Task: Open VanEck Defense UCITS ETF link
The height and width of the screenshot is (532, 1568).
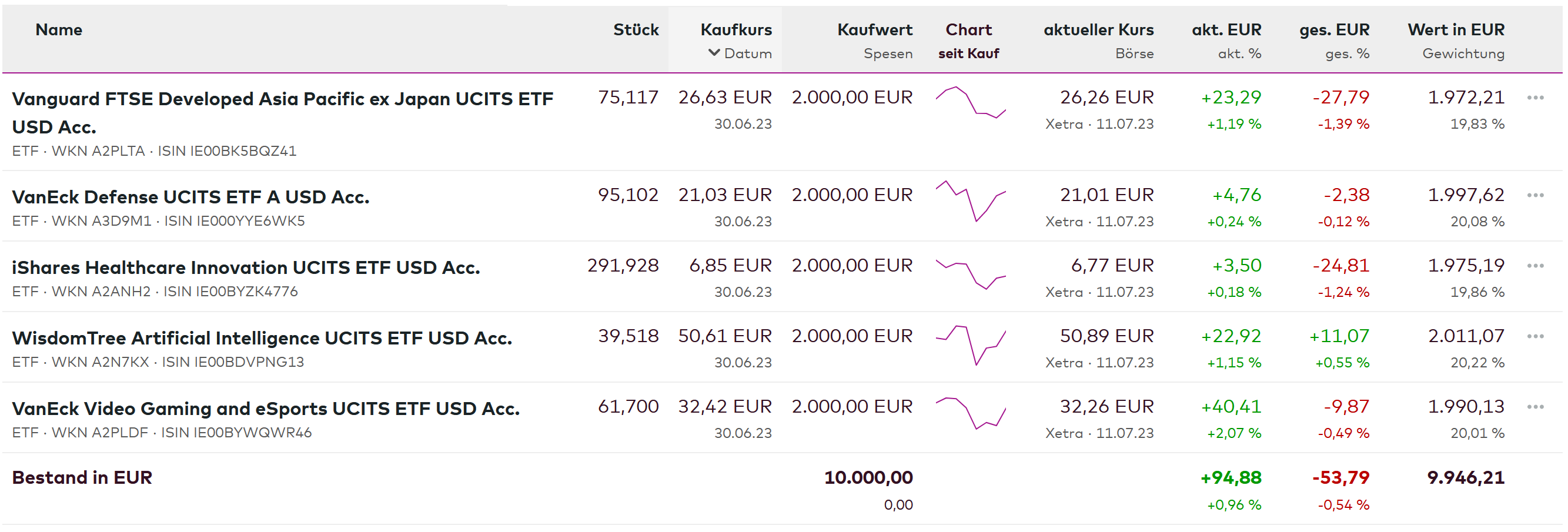Action: (190, 197)
